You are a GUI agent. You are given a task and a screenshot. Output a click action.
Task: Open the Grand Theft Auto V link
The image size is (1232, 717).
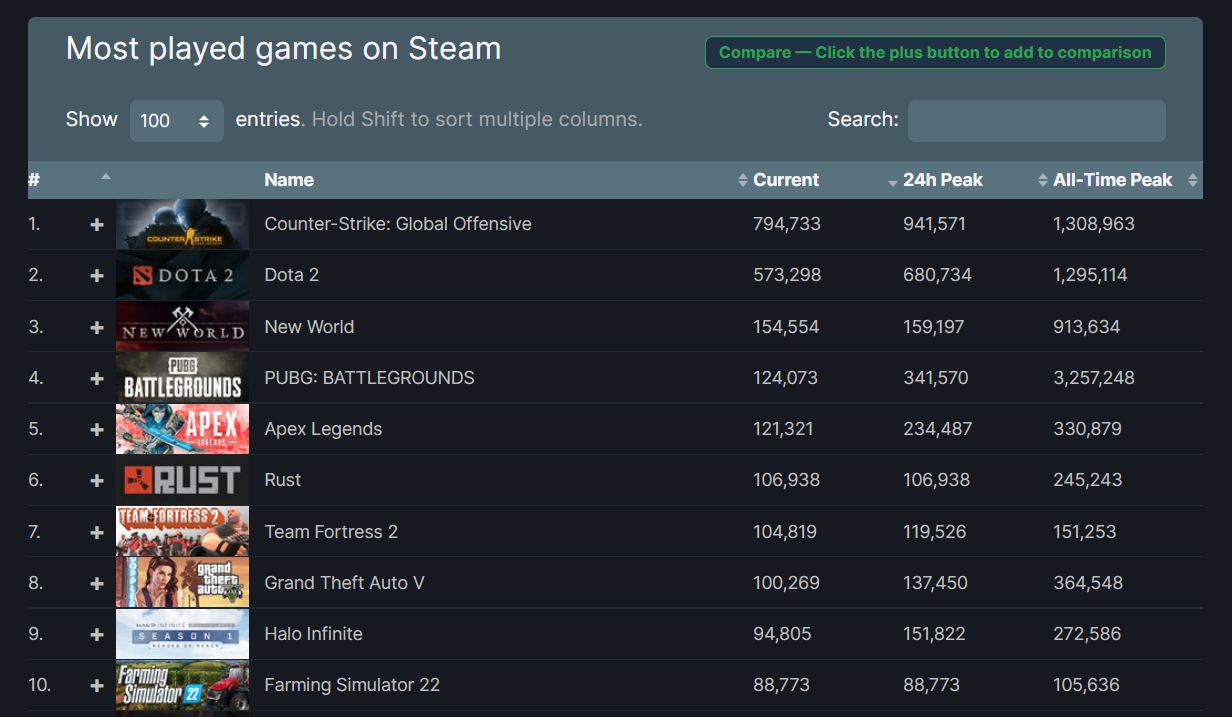pyautogui.click(x=344, y=583)
